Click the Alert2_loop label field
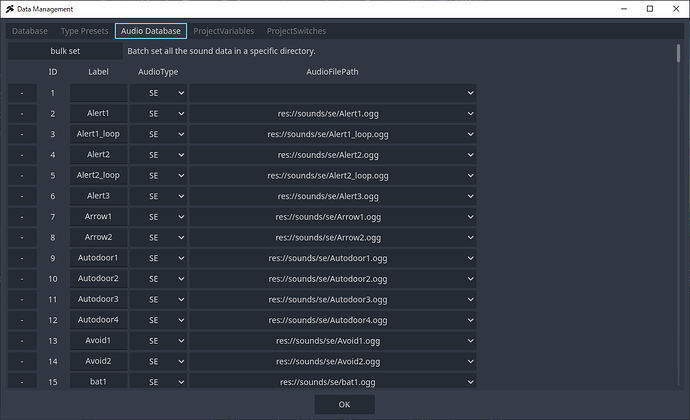This screenshot has height=420, width=690. click(98, 176)
